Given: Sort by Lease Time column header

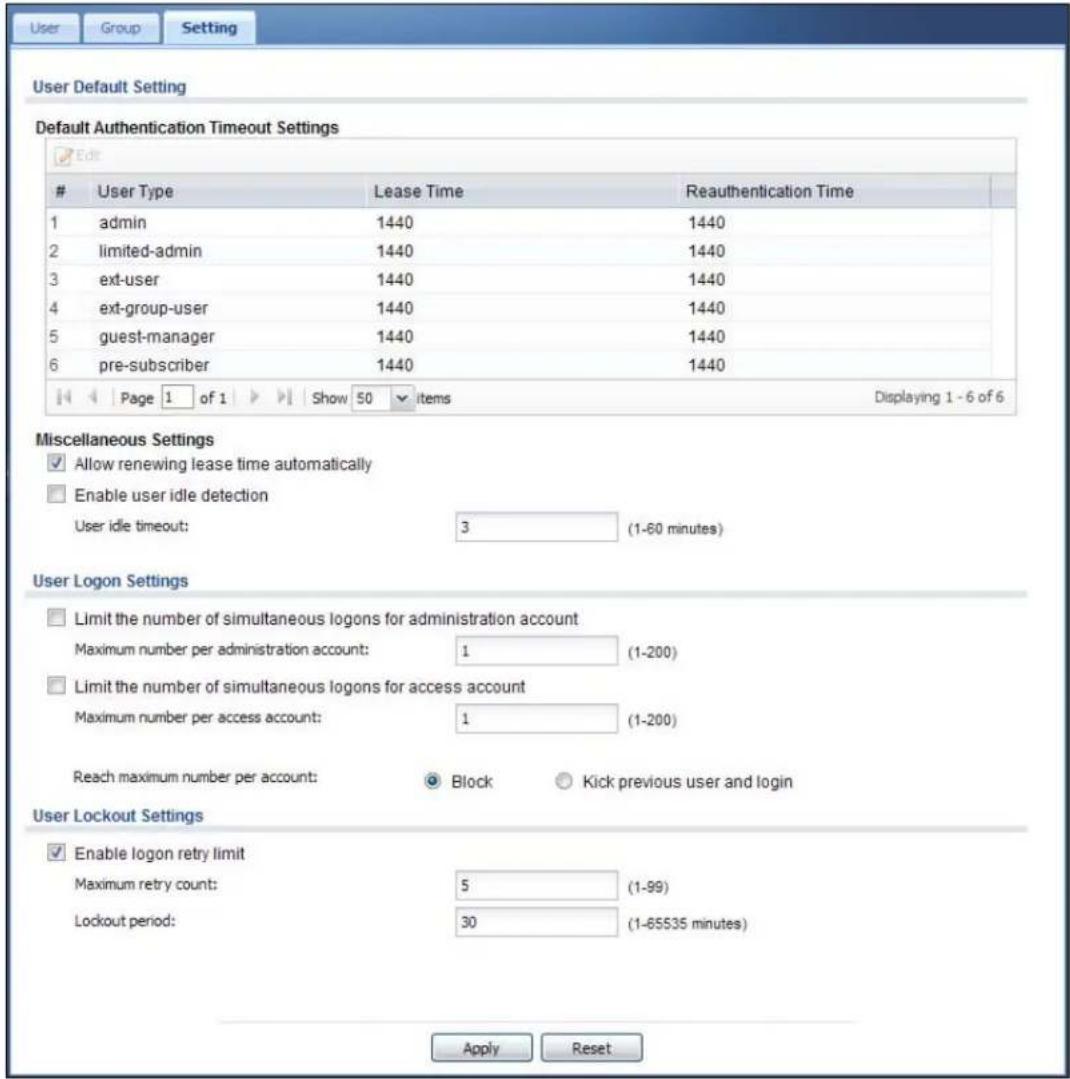Looking at the screenshot, I should point(521,191).
